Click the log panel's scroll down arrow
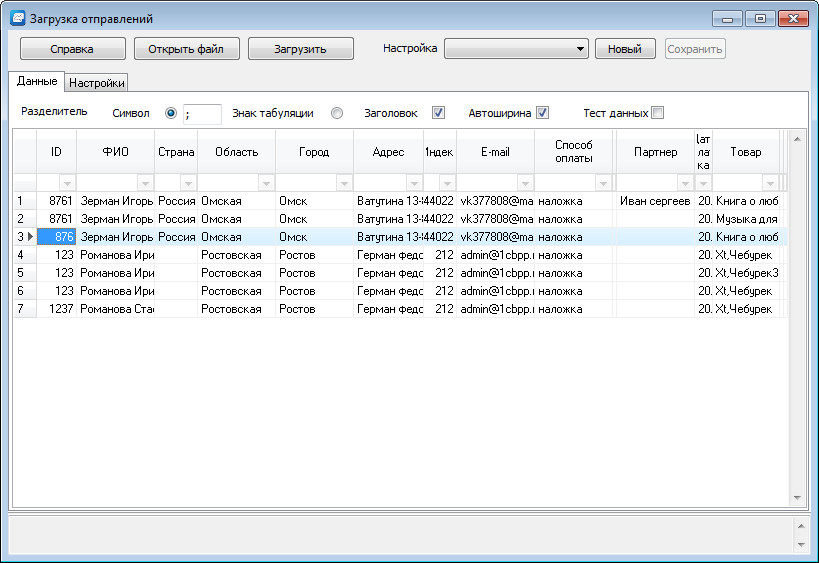 (800, 544)
